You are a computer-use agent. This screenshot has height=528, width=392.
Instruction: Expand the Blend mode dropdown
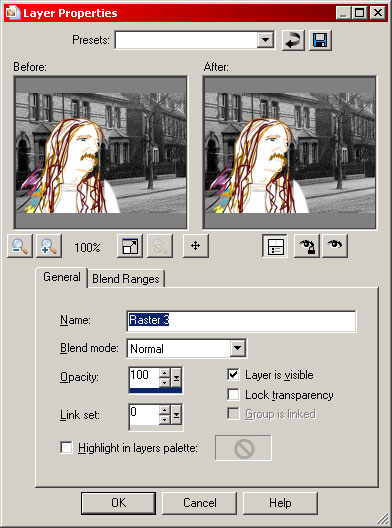coord(238,348)
